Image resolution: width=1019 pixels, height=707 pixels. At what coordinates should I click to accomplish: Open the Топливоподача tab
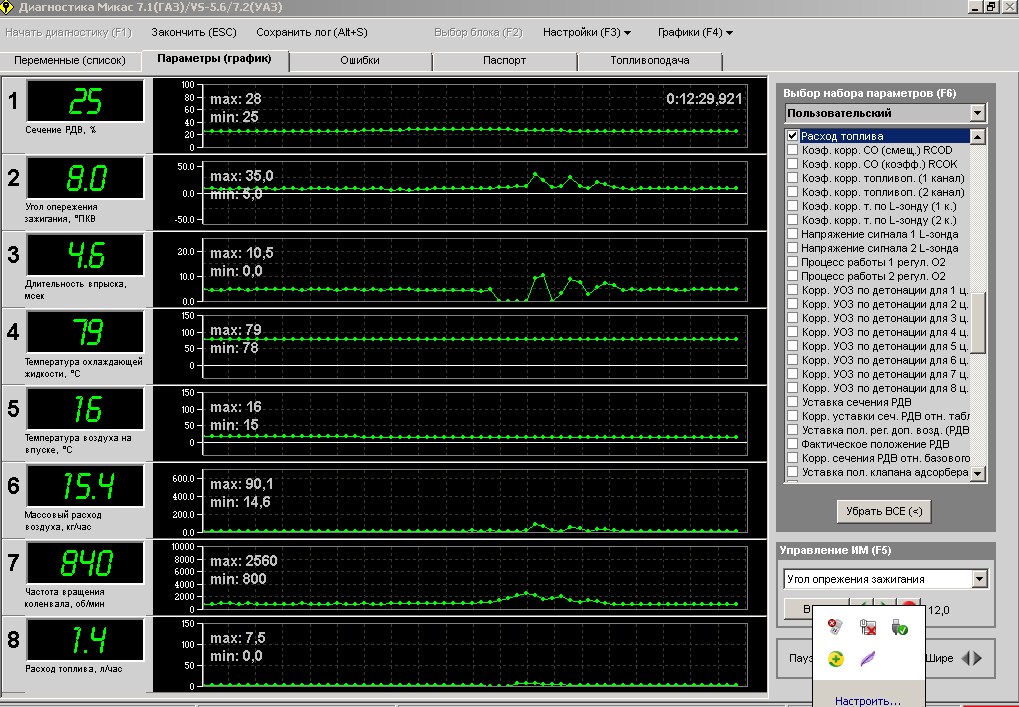(x=650, y=60)
